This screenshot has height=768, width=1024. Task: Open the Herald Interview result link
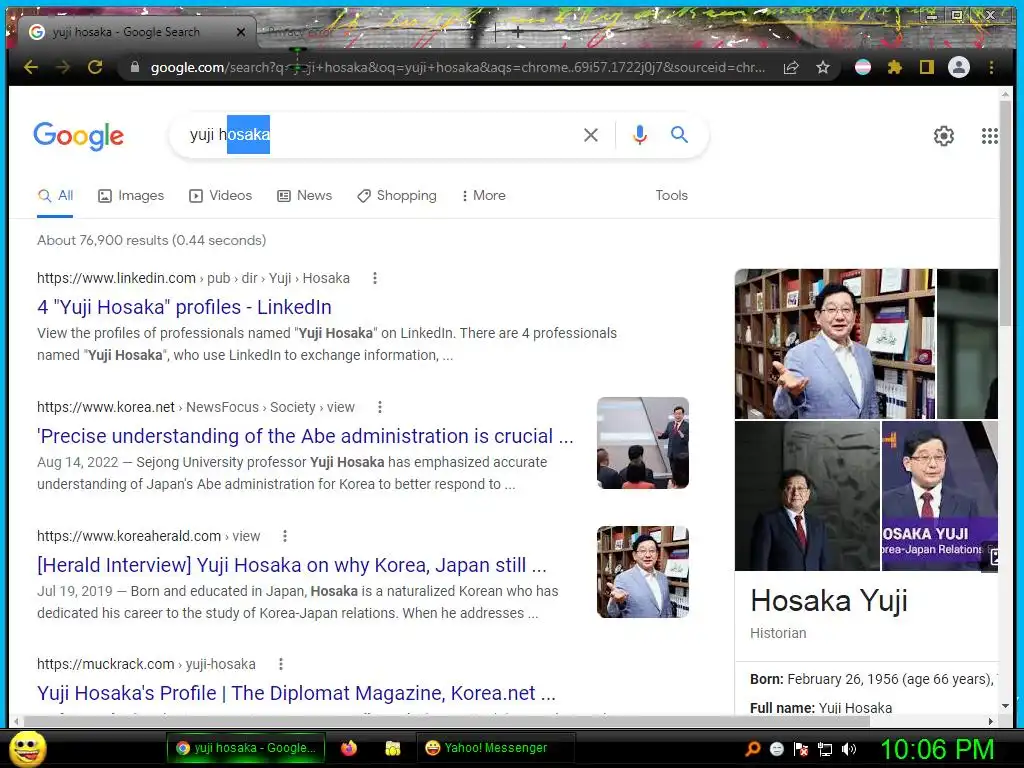coord(292,565)
